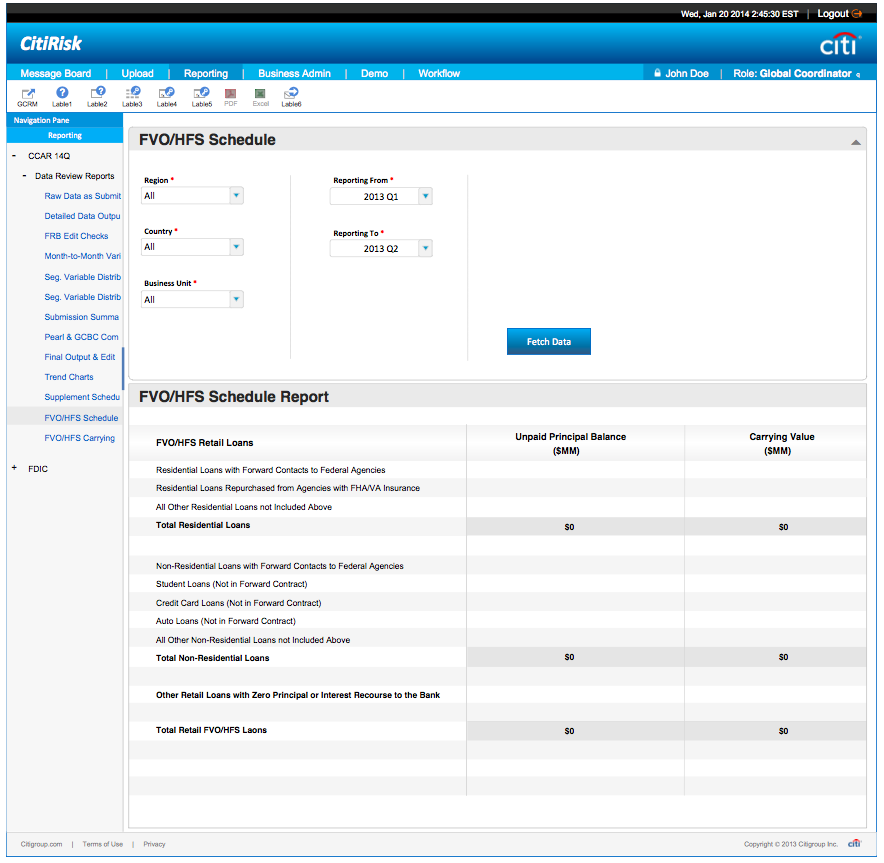Open the Final Output & Edit report

(79, 357)
